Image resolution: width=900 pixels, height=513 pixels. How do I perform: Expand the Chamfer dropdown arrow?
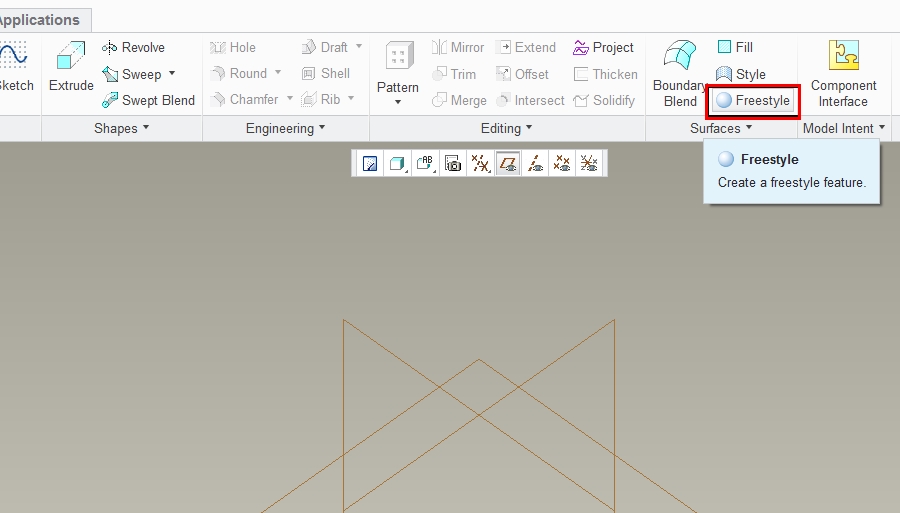click(x=290, y=99)
